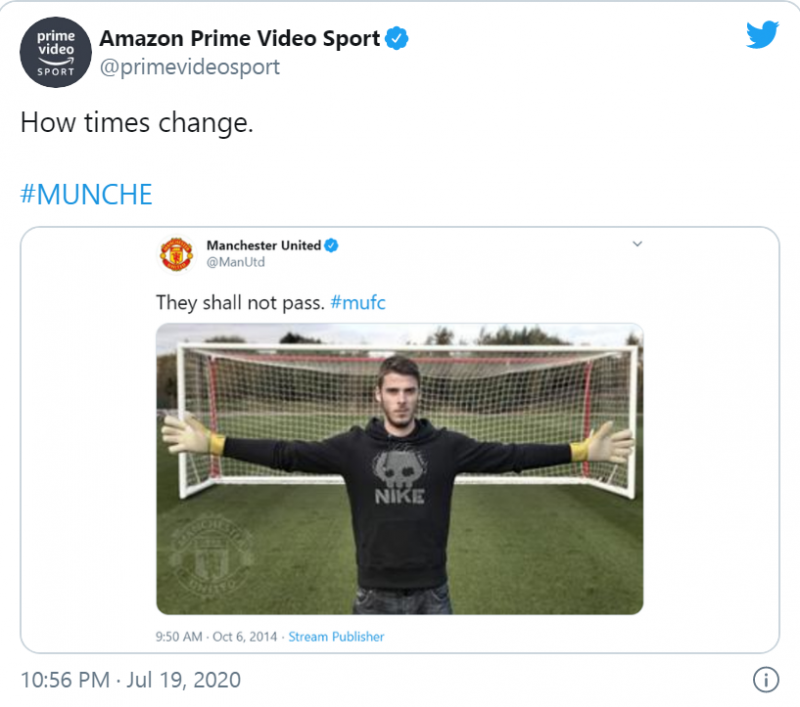Click the 'They shall not pass.' text
Viewport: 800px width, 707px height.
point(239,302)
